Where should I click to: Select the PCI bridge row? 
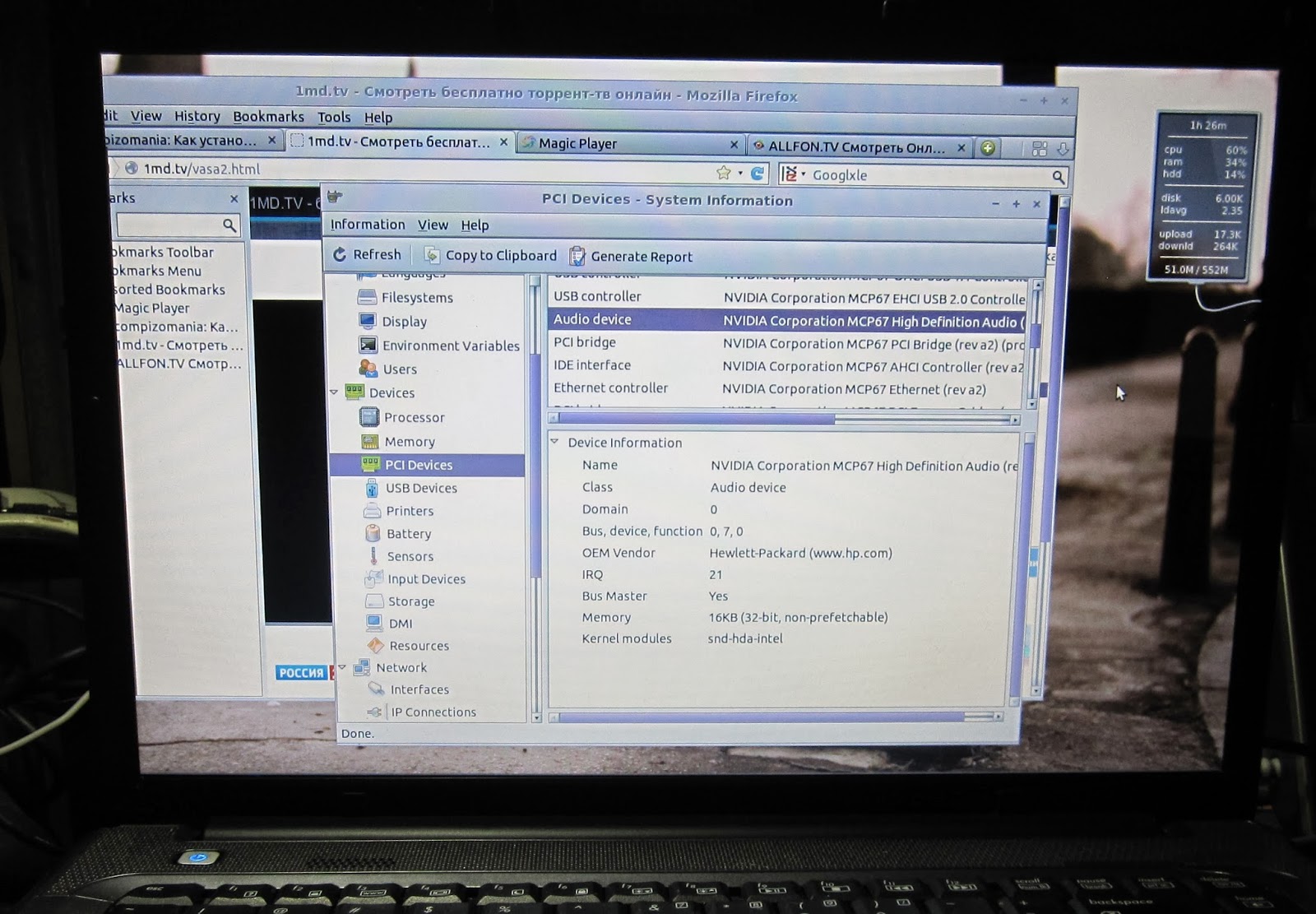[x=787, y=343]
